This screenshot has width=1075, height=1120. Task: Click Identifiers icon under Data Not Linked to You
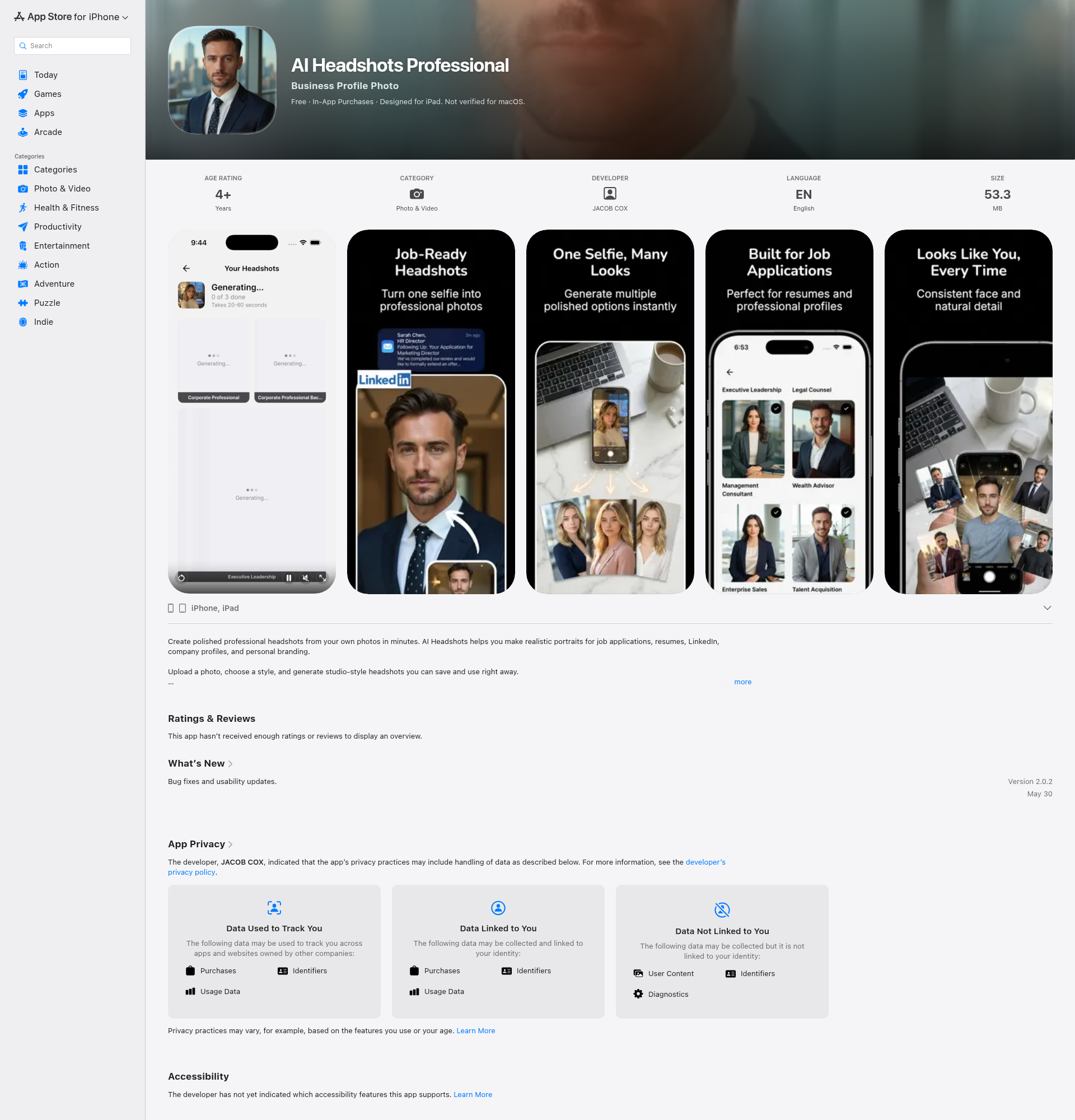pos(731,974)
